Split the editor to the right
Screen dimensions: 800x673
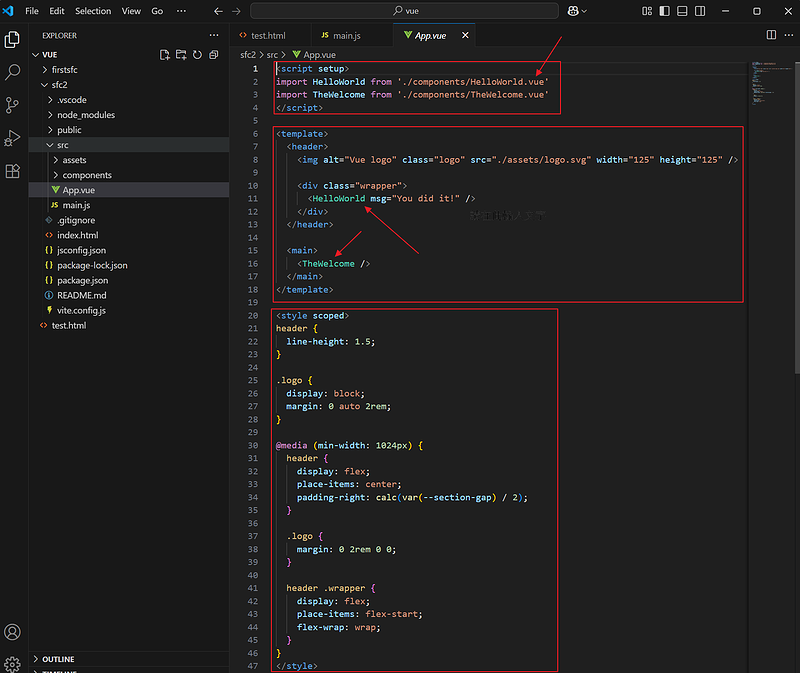(x=771, y=35)
